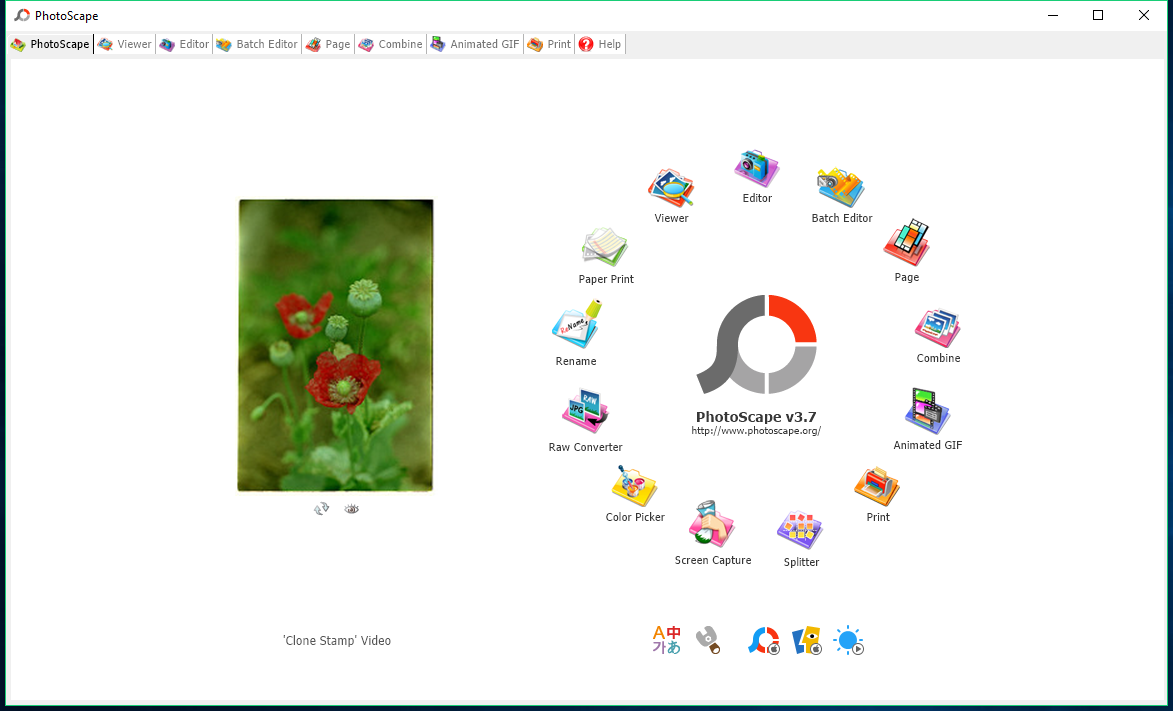Switch to the Print tab in the top bar

tap(549, 44)
